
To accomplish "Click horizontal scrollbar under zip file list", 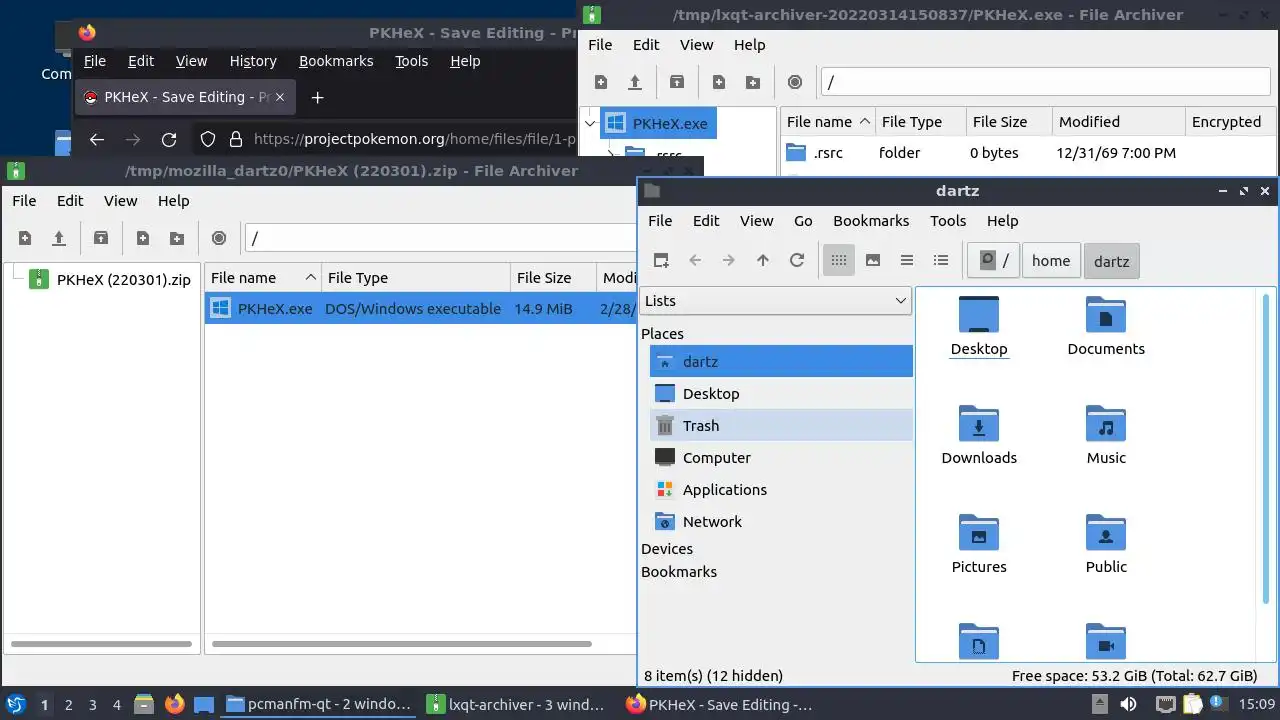I will point(402,644).
